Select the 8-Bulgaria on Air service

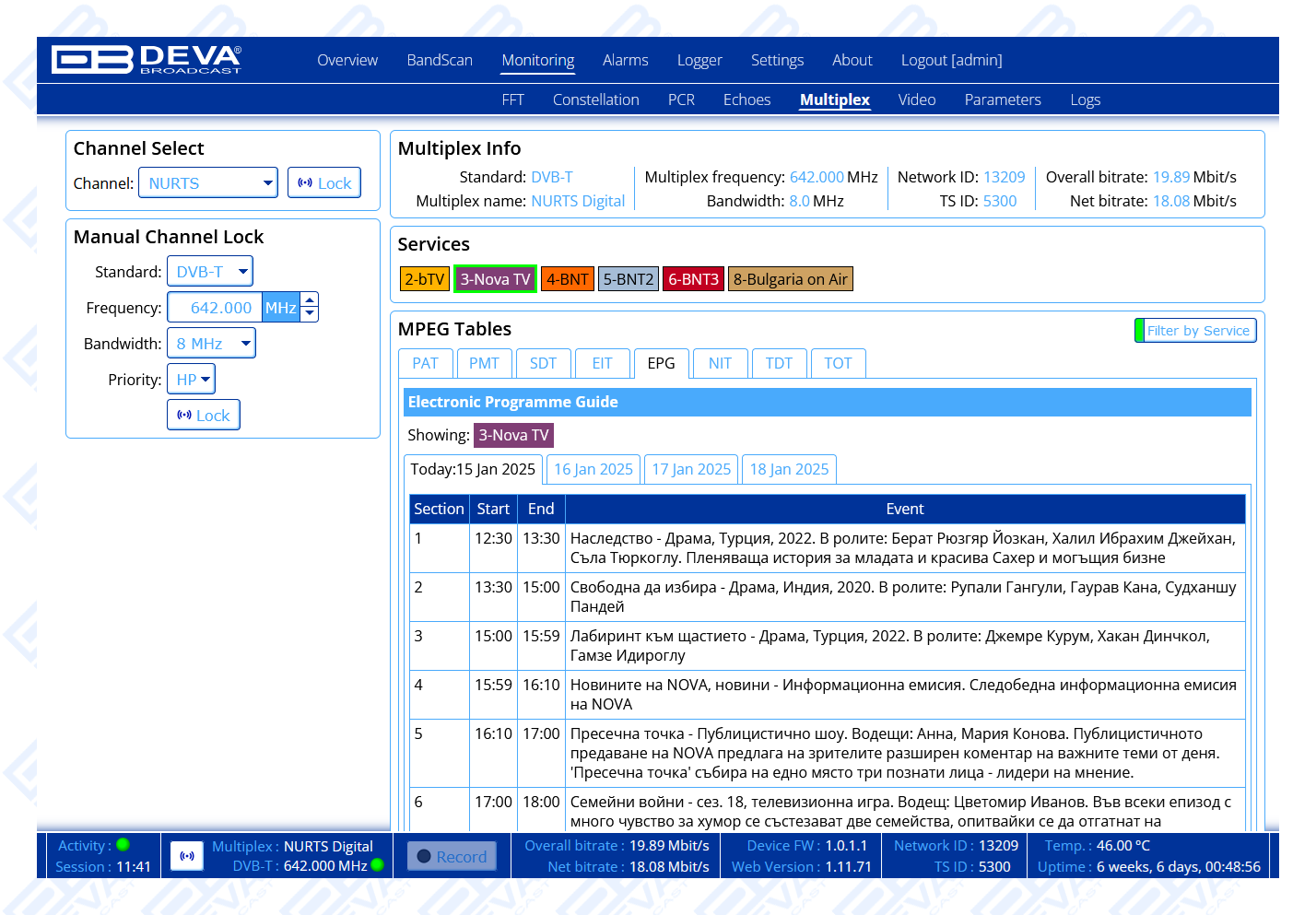[790, 279]
